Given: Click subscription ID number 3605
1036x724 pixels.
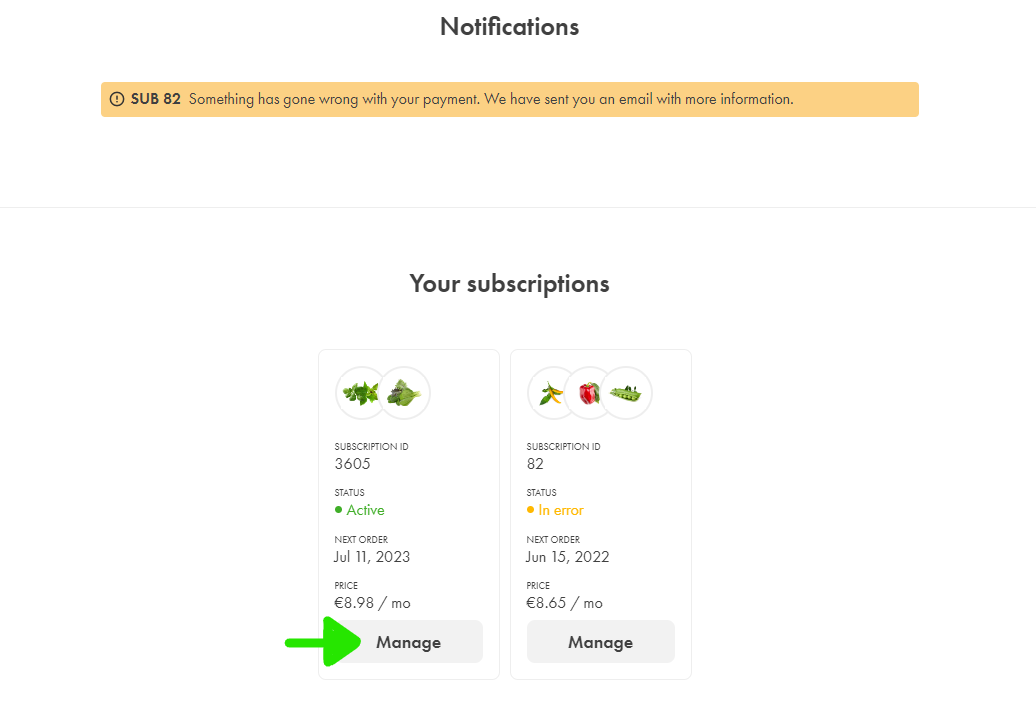Looking at the screenshot, I should click(x=352, y=464).
